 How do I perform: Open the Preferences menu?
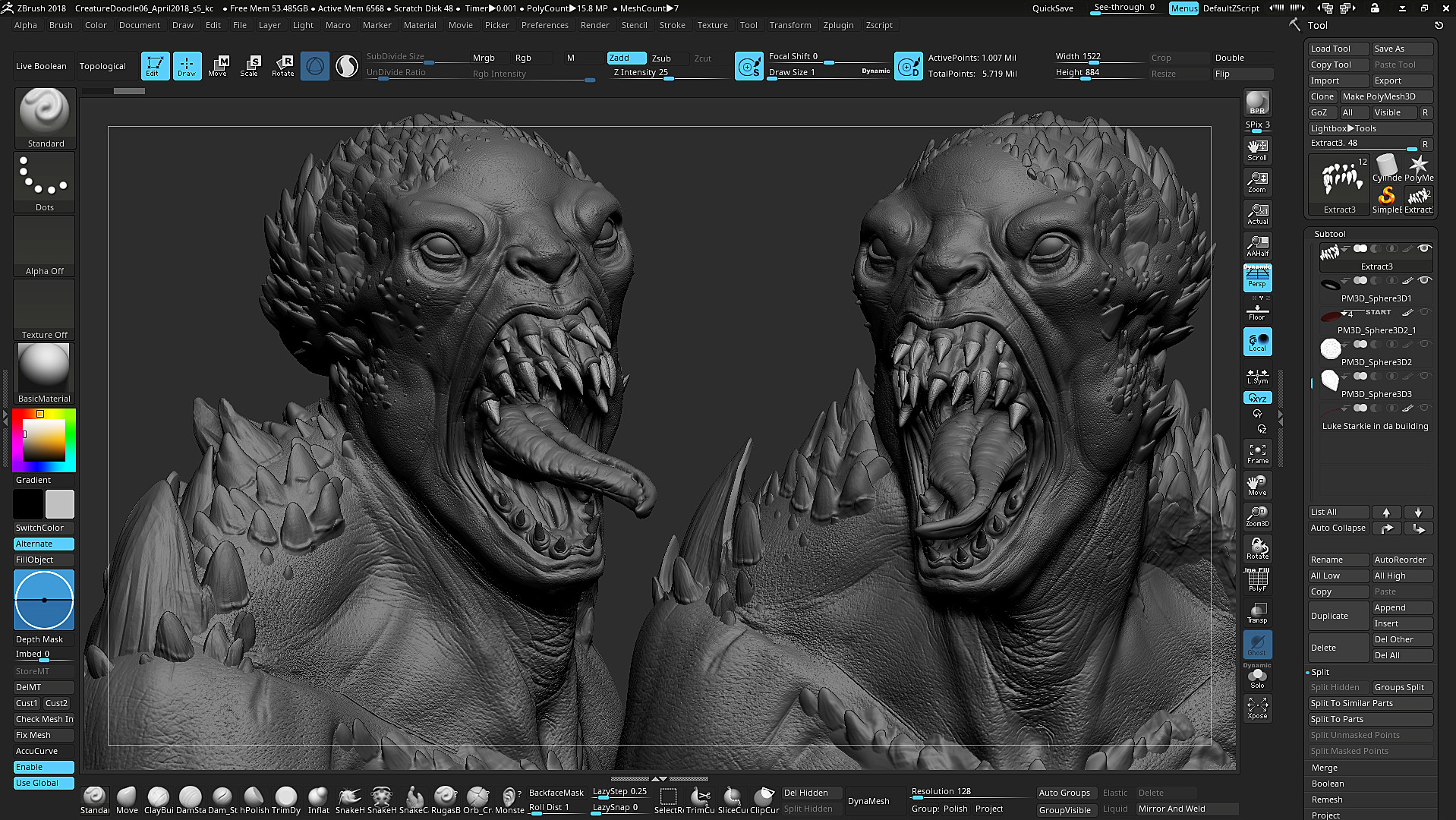(x=544, y=25)
